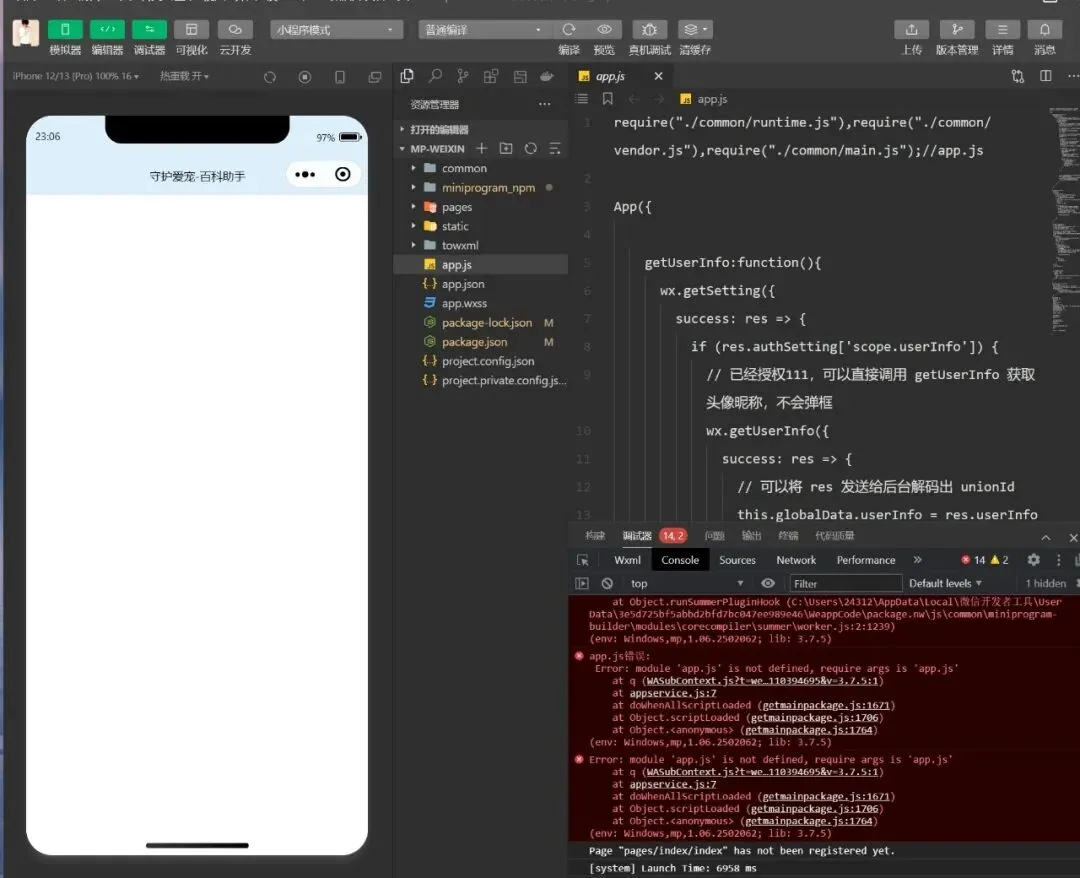Open the clear cache layers dropdown
The width and height of the screenshot is (1080, 878).
695,30
